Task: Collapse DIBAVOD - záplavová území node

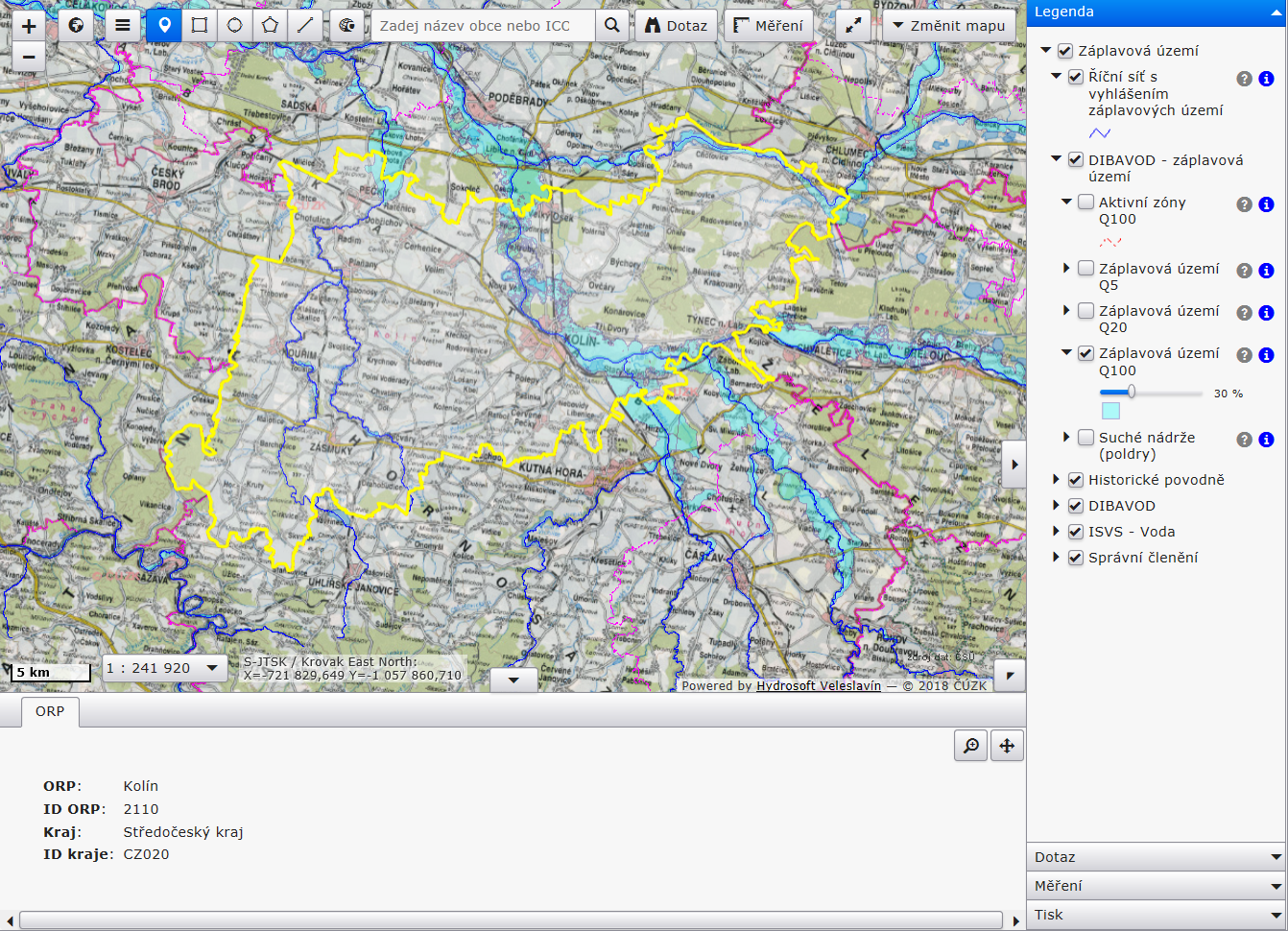Action: (x=1057, y=159)
